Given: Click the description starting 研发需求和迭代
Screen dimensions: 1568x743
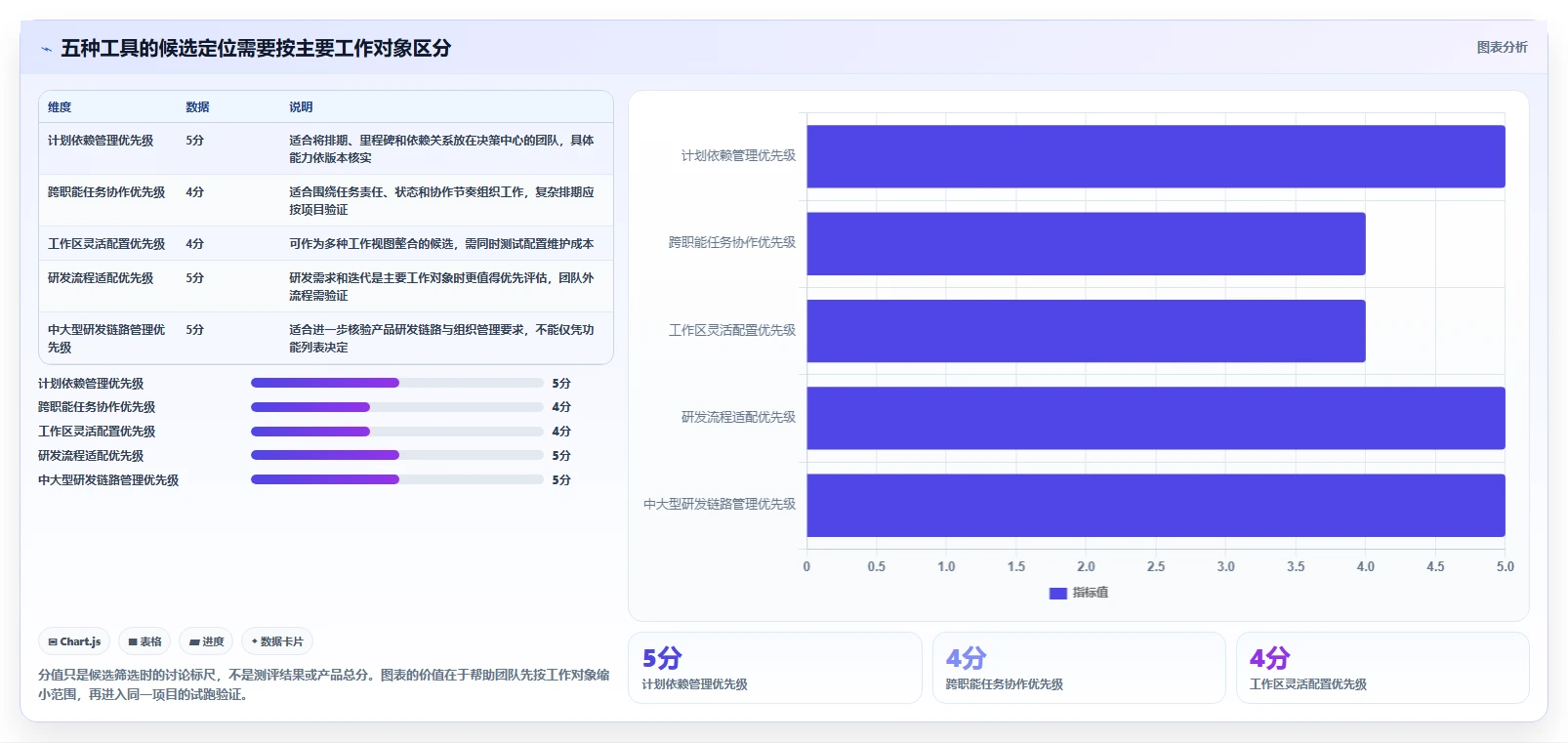Looking at the screenshot, I should click(441, 287).
